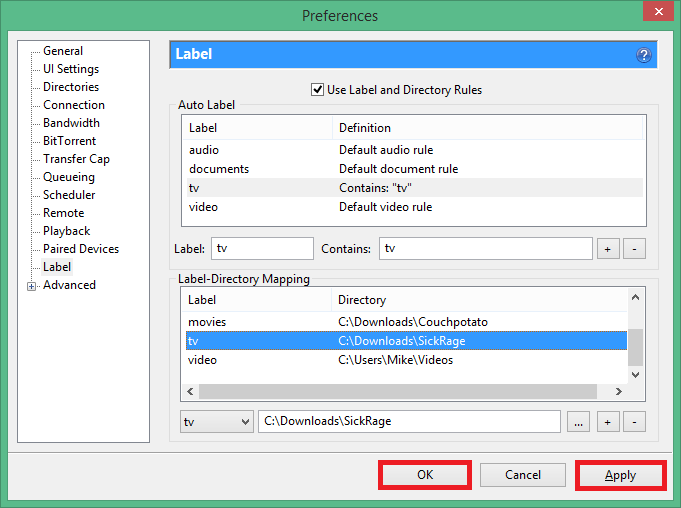Select BitTorrent in the settings tree

70,141
